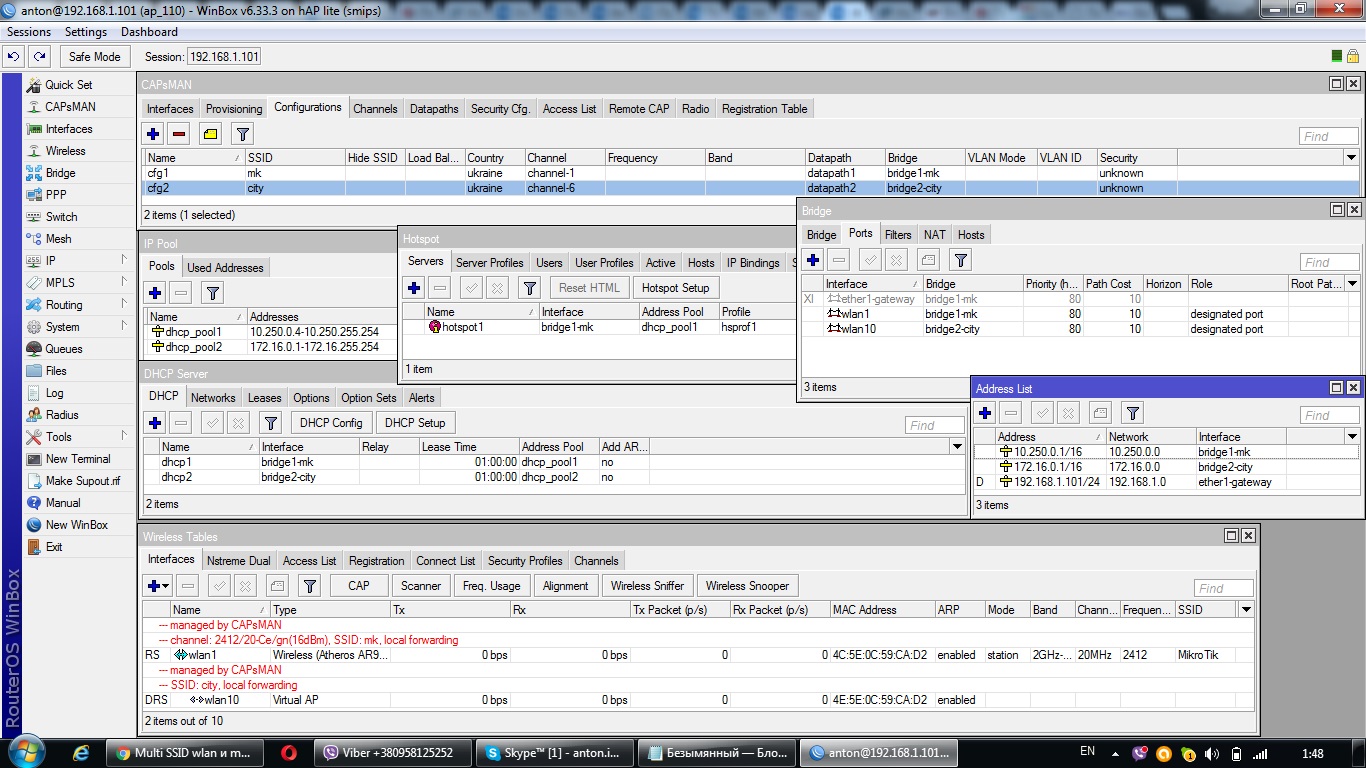
Task: Open Quick Set in the sidebar
Action: tap(68, 85)
